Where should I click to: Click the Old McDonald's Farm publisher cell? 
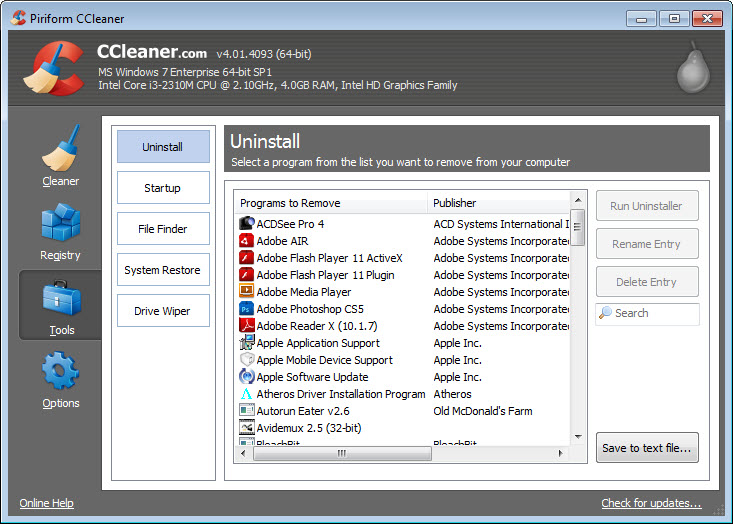tap(483, 411)
